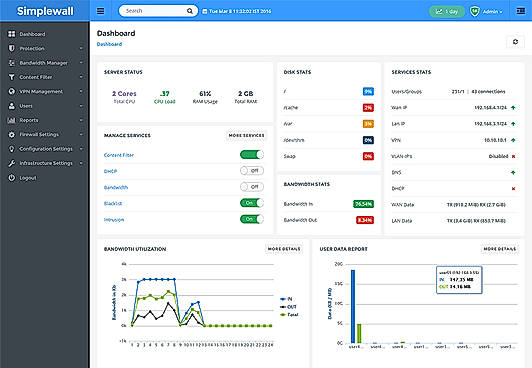The width and height of the screenshot is (532, 368).
Task: Click the Blacklist service link
Action: point(113,204)
